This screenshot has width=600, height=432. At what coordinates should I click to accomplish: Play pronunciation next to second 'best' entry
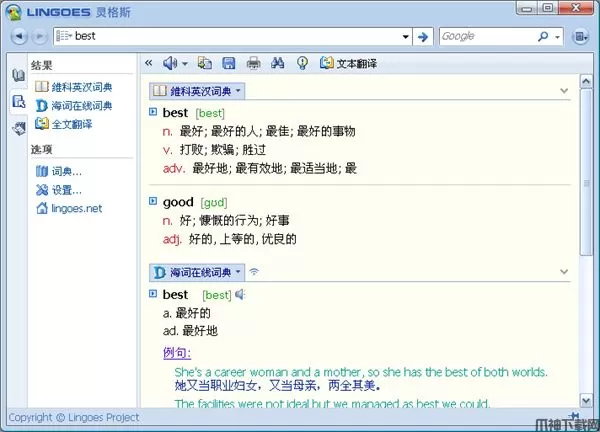pyautogui.click(x=240, y=294)
